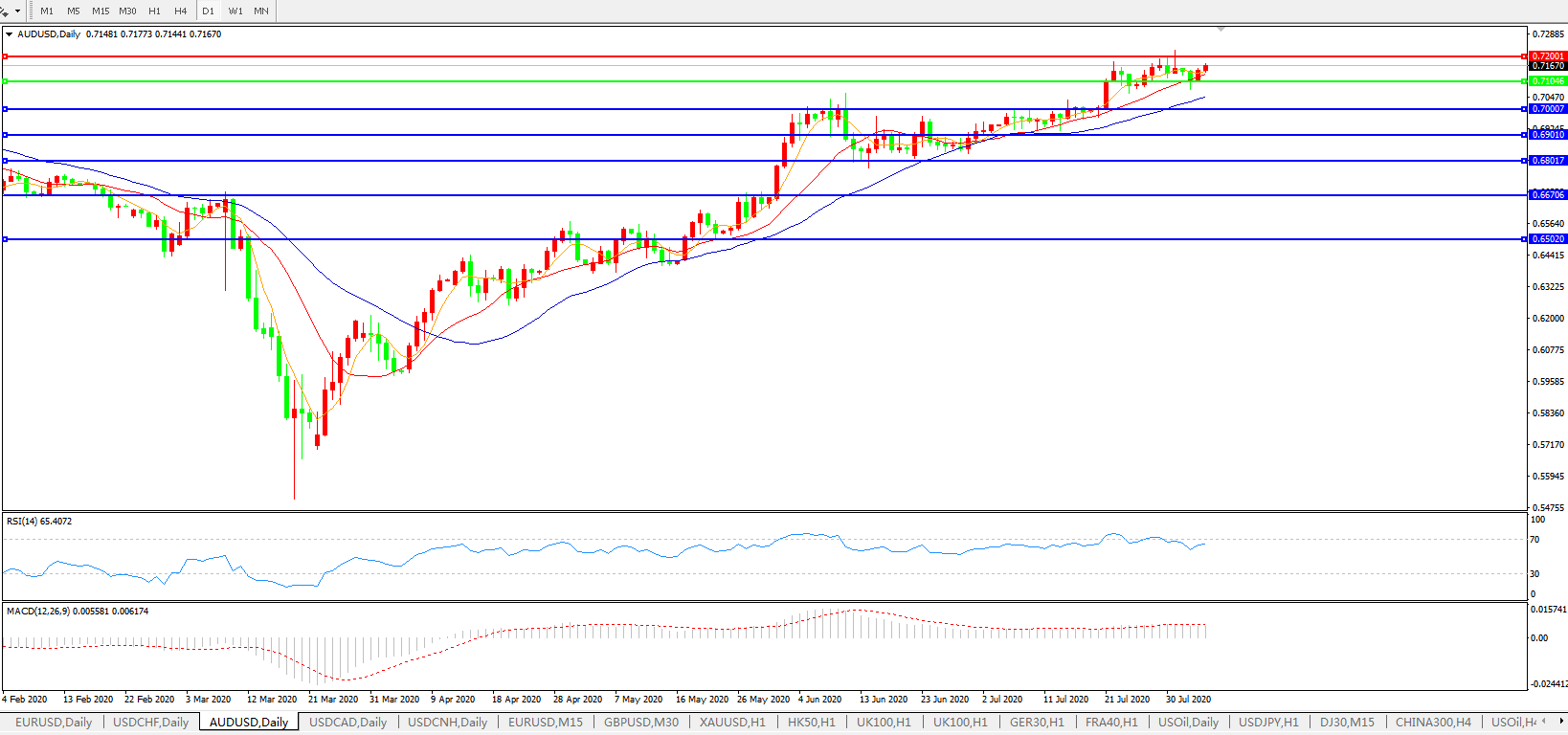Switch to M1 timeframe

point(47,11)
